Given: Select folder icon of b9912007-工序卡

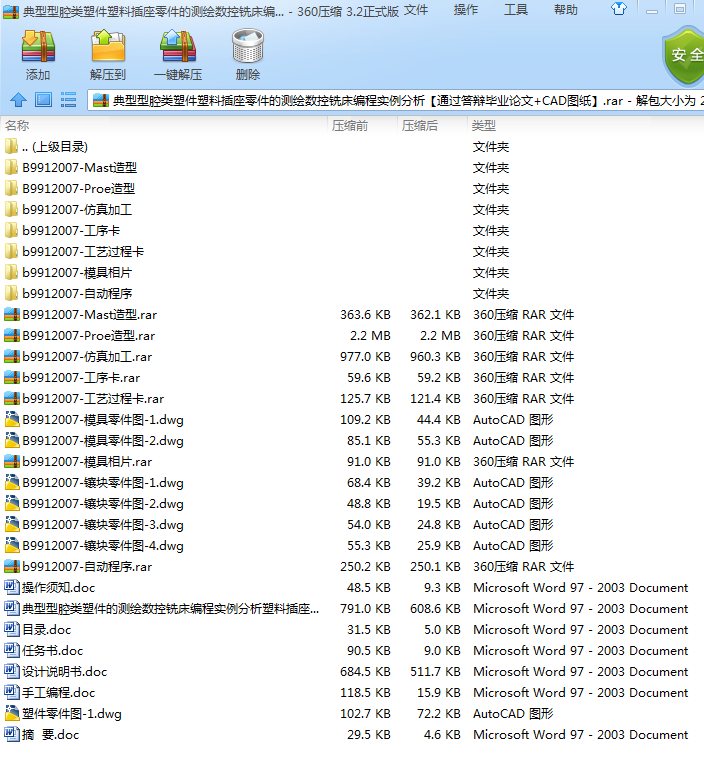Looking at the screenshot, I should coord(11,231).
